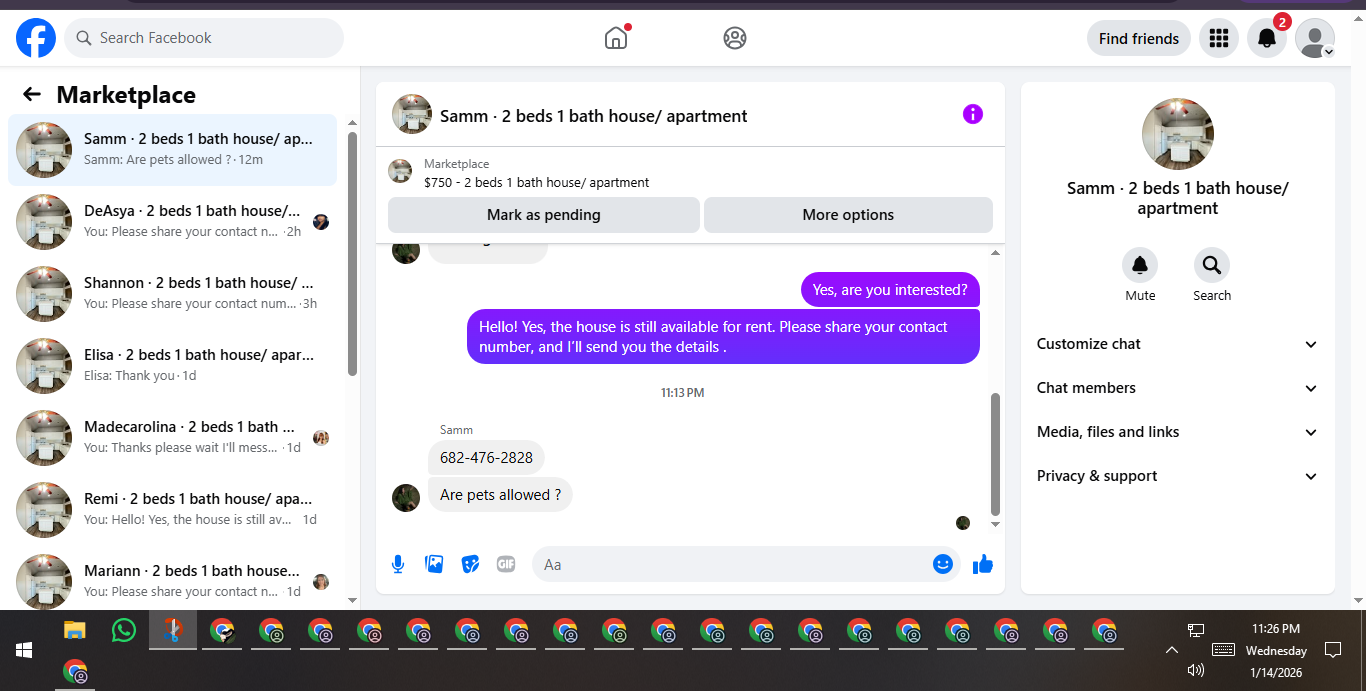
Task: Open the DeAsya conversation
Action: click(172, 221)
